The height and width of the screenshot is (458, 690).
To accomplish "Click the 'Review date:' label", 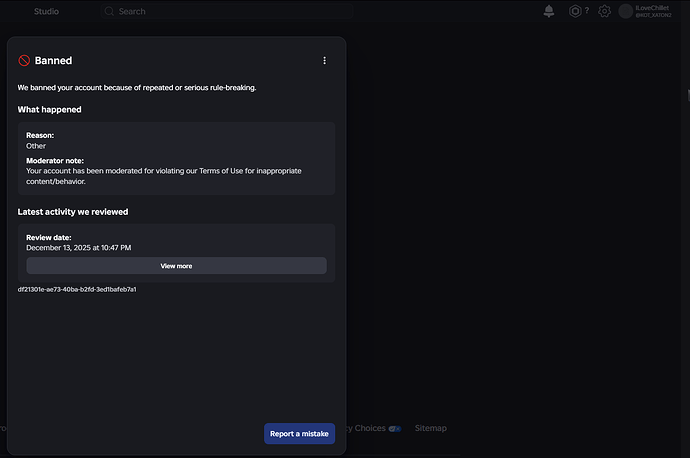I will (48, 238).
